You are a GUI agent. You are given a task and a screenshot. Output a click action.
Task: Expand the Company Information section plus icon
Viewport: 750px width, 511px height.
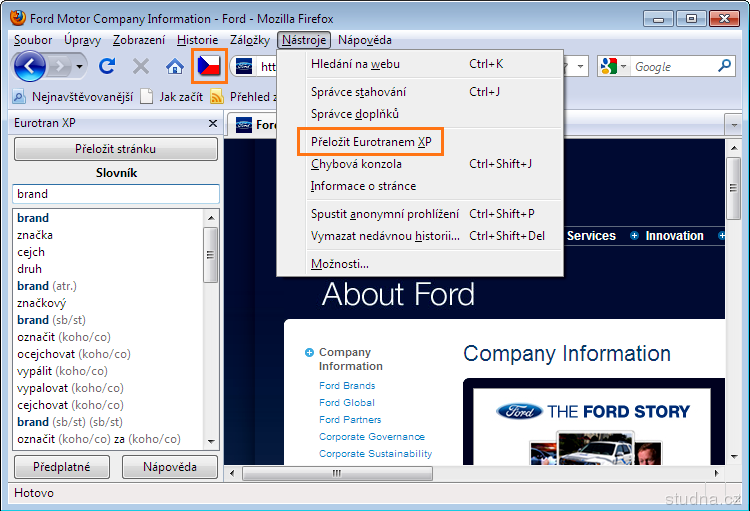[309, 353]
